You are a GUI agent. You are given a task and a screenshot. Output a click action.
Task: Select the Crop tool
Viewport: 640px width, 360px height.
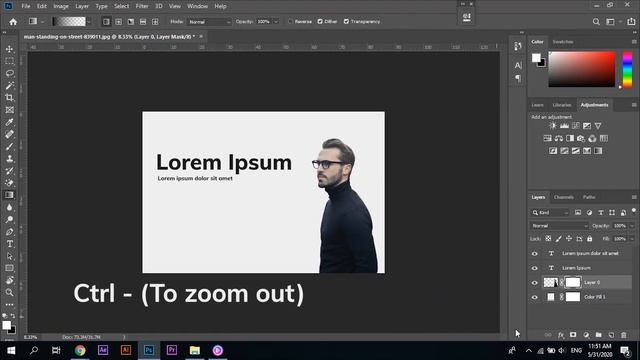point(9,98)
